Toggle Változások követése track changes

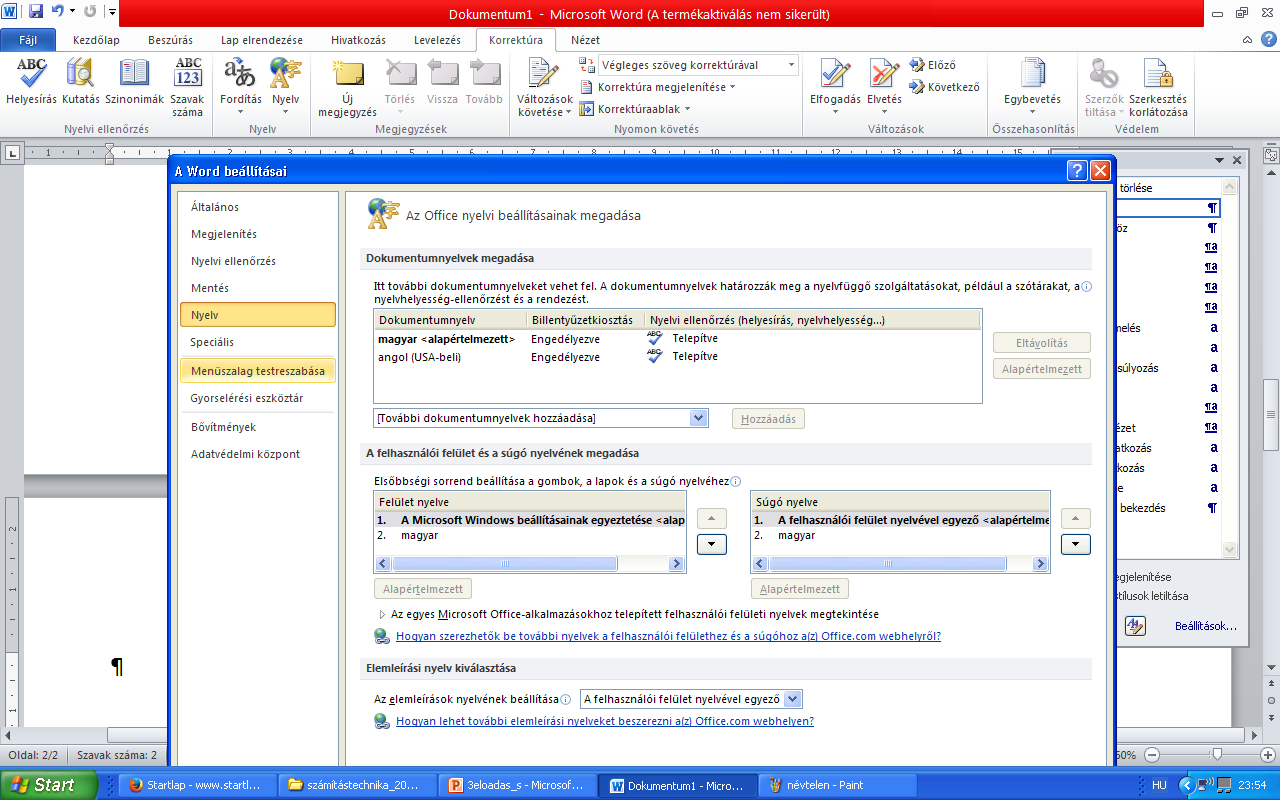545,86
